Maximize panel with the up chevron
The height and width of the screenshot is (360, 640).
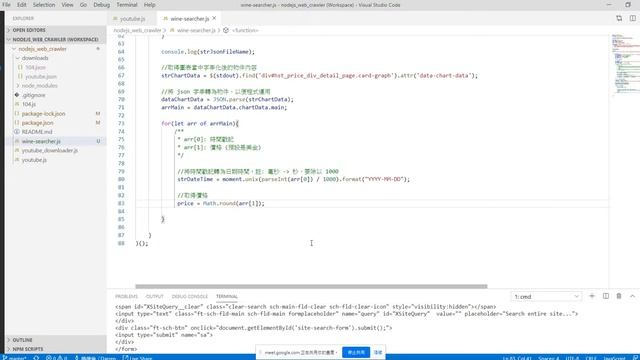[x=632, y=296]
